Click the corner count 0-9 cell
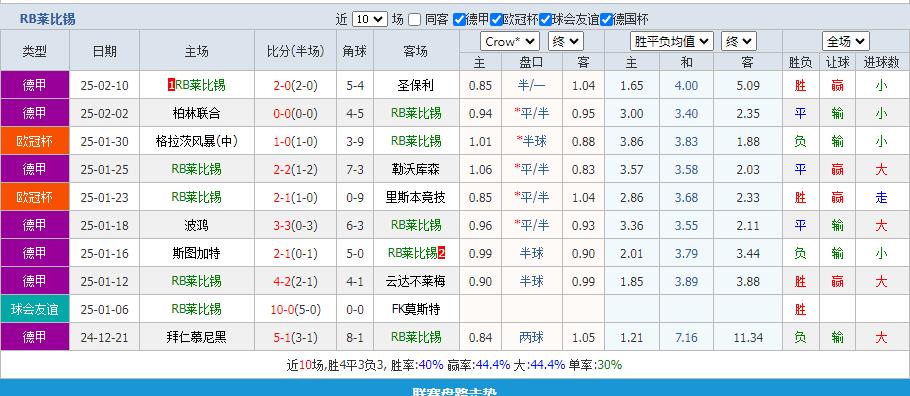The image size is (910, 396). coord(355,197)
